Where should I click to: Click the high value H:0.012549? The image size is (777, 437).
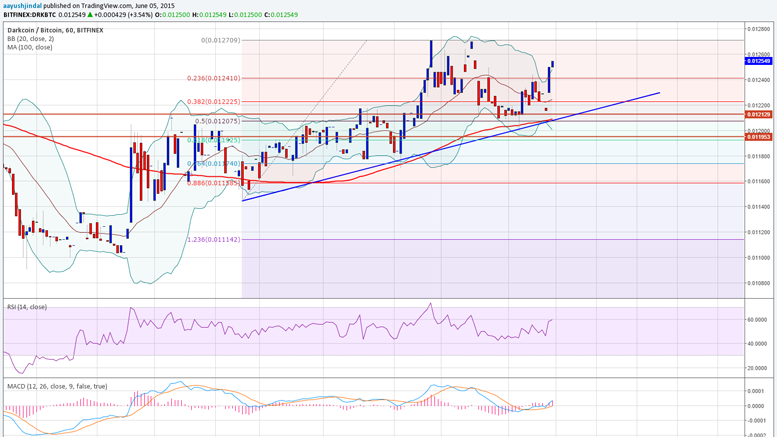(x=210, y=15)
